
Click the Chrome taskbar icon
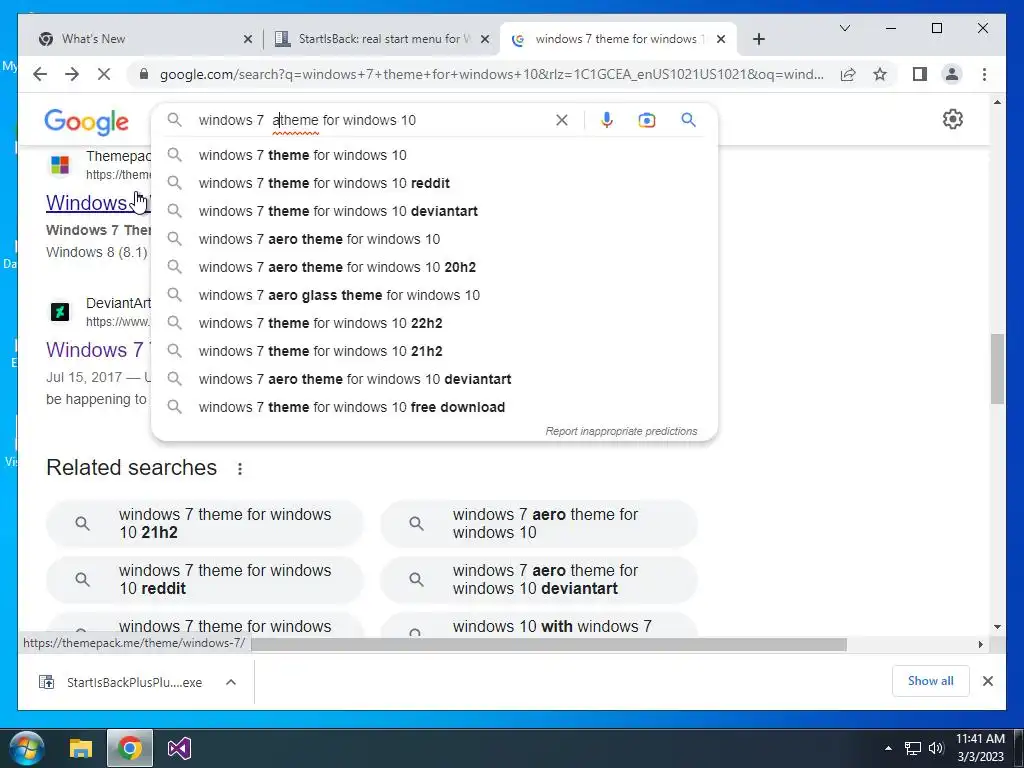[129, 748]
